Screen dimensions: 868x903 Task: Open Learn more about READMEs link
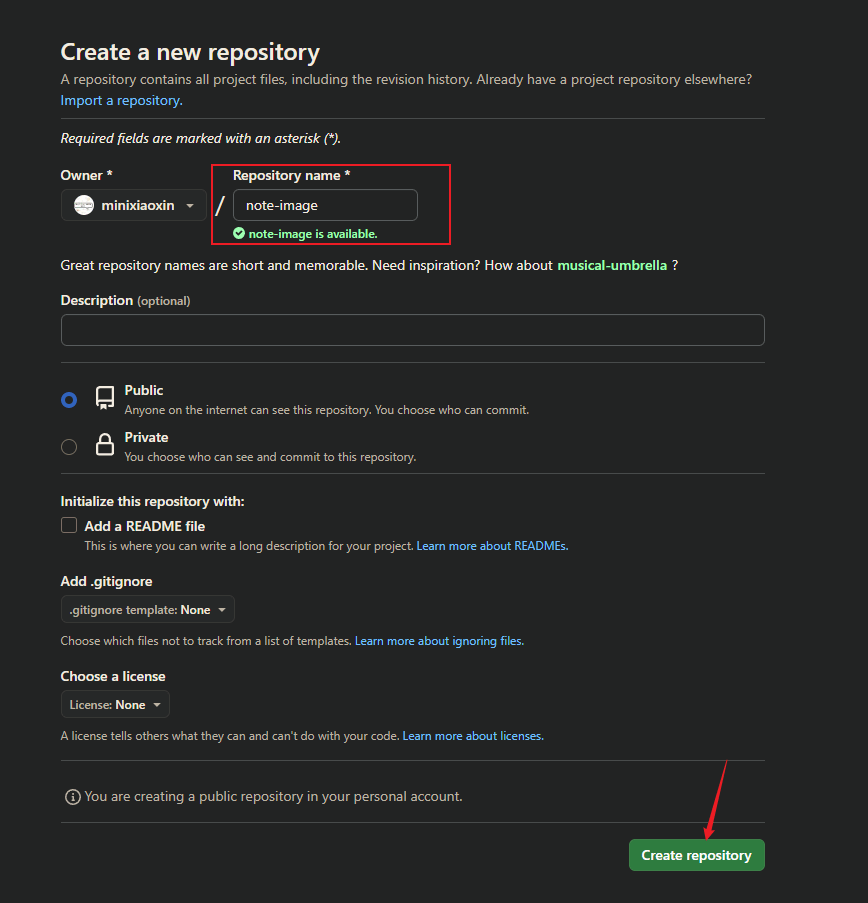tap(492, 546)
